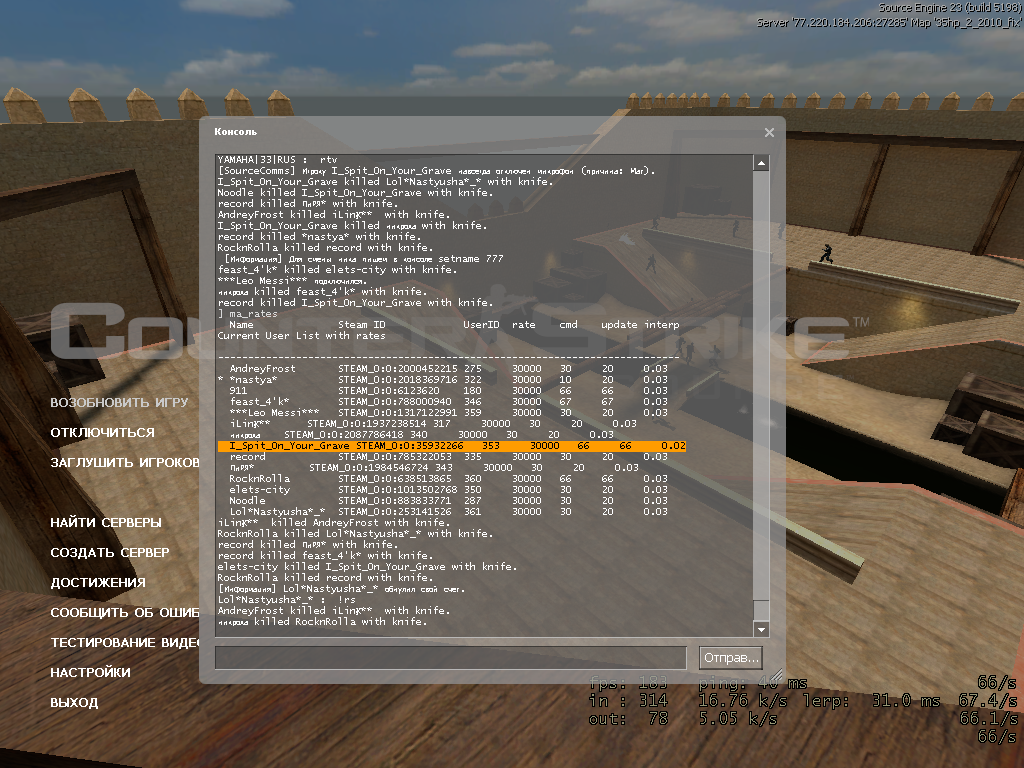Click the 'YAMAHA|33|RUS : rtv' line

pos(278,160)
